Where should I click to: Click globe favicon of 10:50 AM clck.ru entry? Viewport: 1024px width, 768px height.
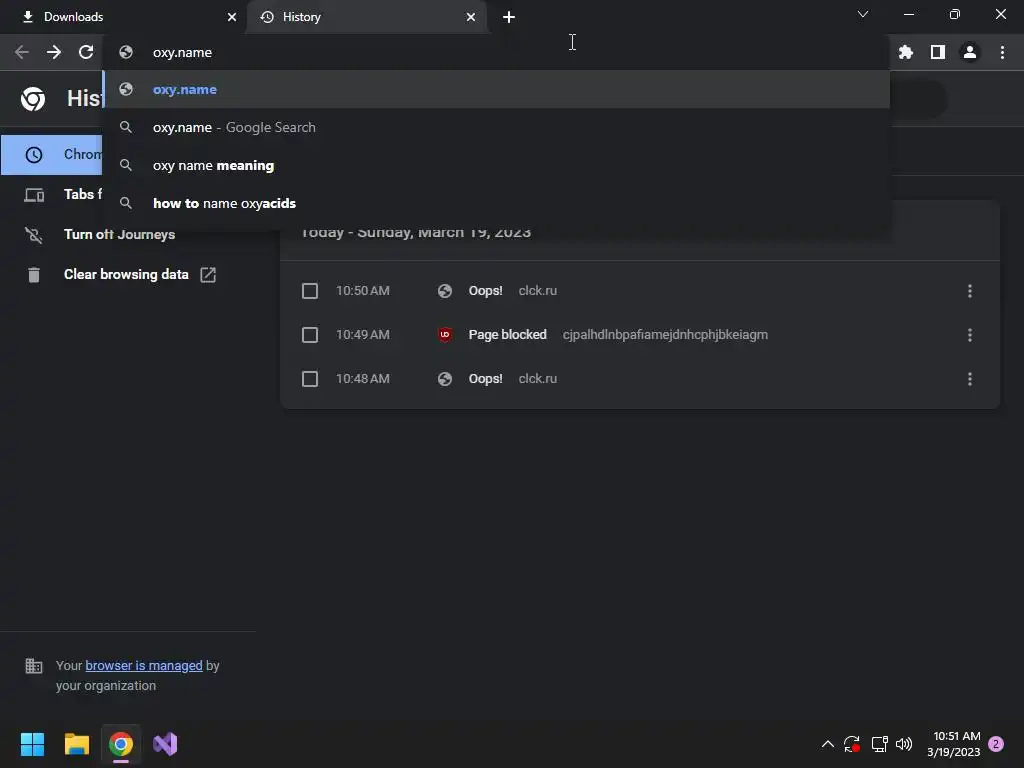coord(445,291)
